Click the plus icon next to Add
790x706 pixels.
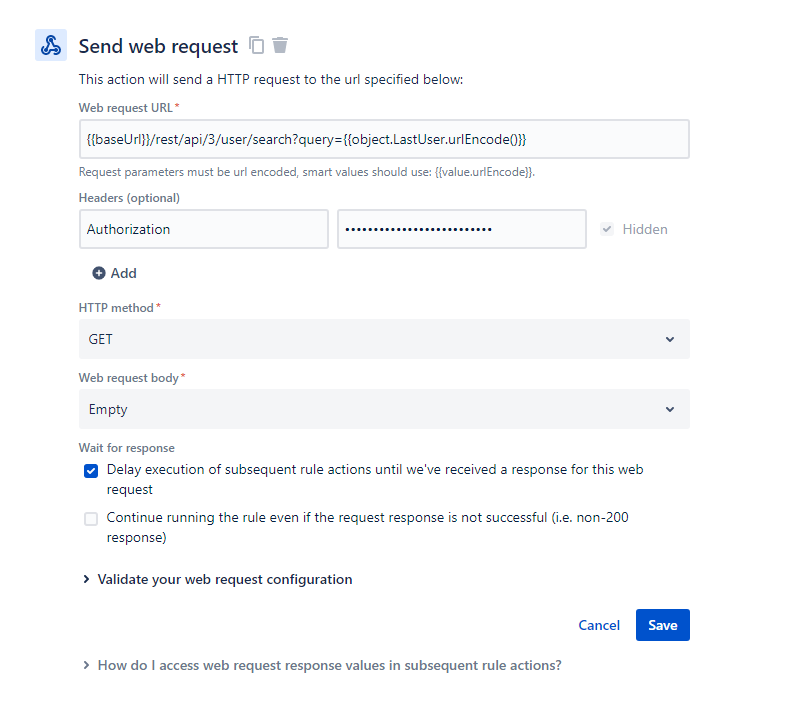click(99, 273)
